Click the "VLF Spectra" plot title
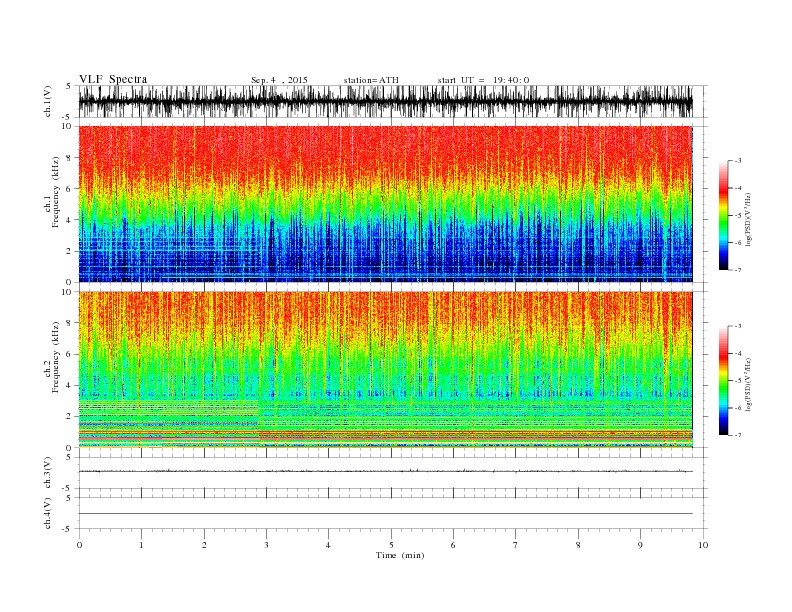792x612 pixels. [x=113, y=79]
